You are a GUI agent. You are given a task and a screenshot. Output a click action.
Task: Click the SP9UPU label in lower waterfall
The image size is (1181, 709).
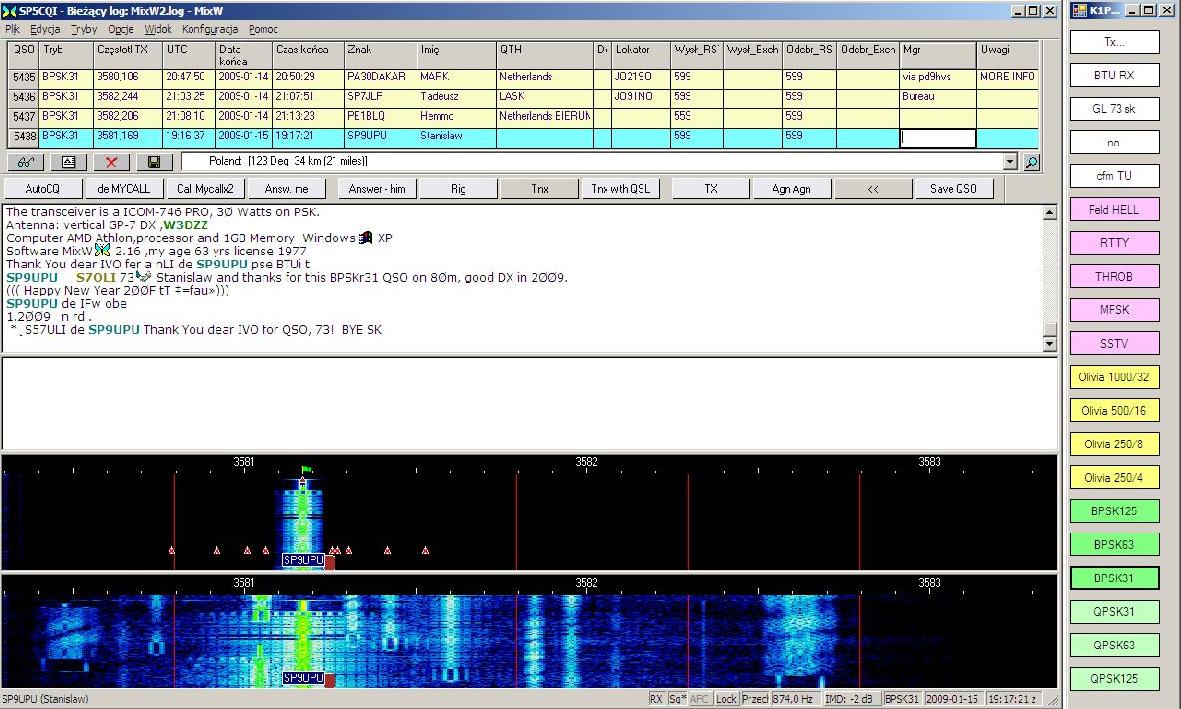303,678
